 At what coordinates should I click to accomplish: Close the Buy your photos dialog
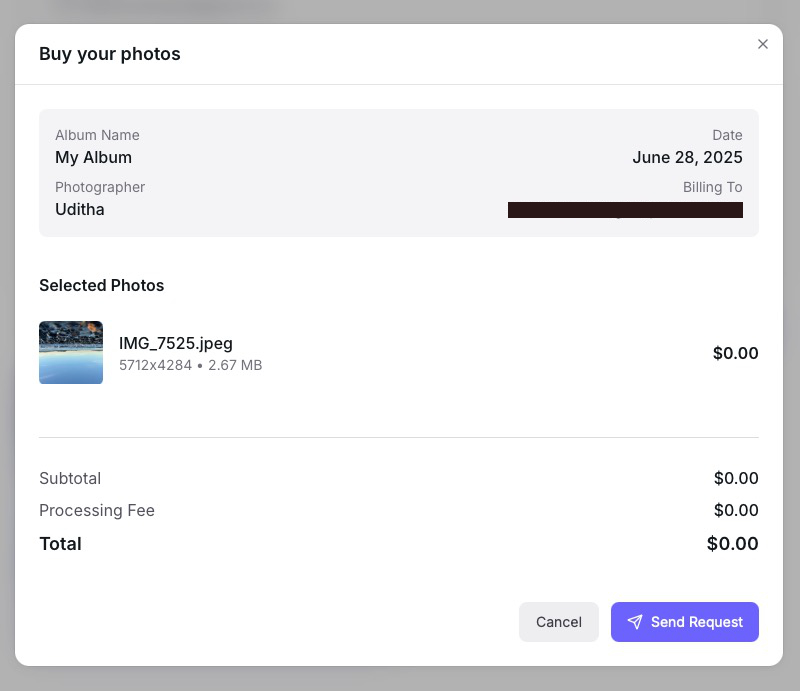click(763, 44)
